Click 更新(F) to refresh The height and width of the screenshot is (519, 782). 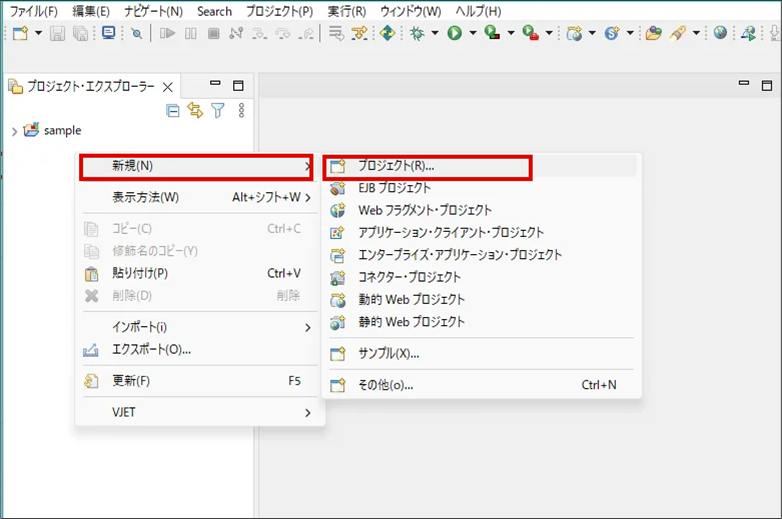(x=131, y=381)
